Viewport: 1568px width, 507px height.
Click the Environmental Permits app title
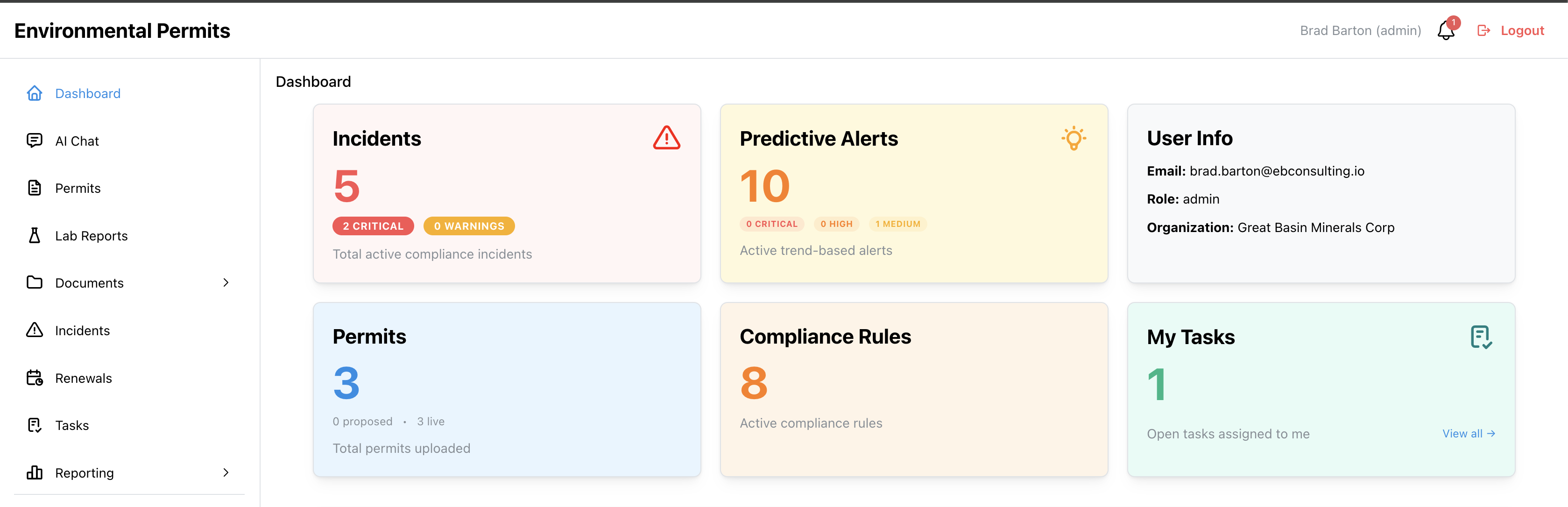pyautogui.click(x=122, y=30)
